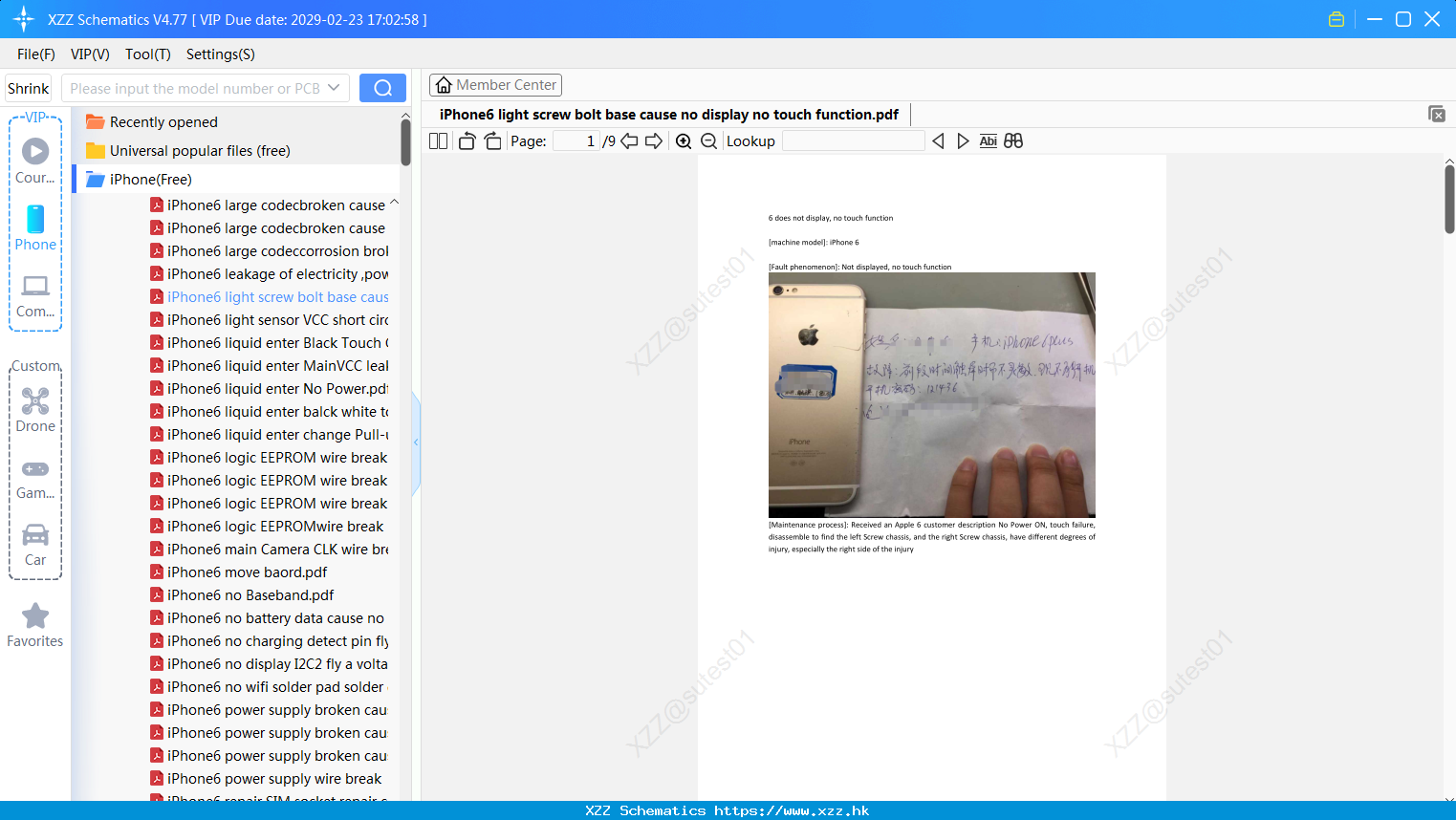Open Favorites star
The height and width of the screenshot is (820, 1456).
pyautogui.click(x=35, y=626)
